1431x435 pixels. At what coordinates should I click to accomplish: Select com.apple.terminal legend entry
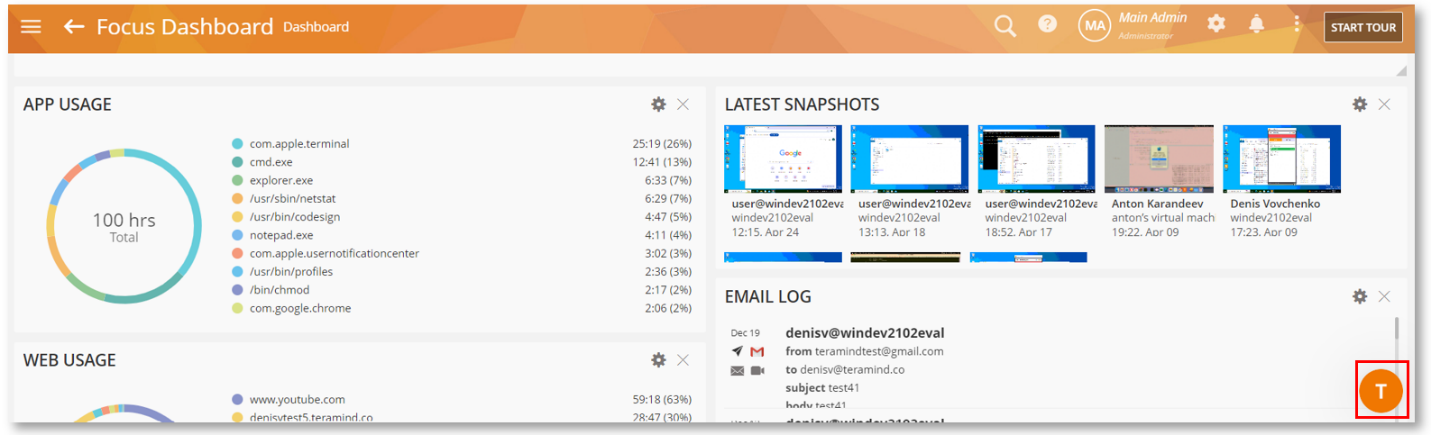(x=300, y=144)
